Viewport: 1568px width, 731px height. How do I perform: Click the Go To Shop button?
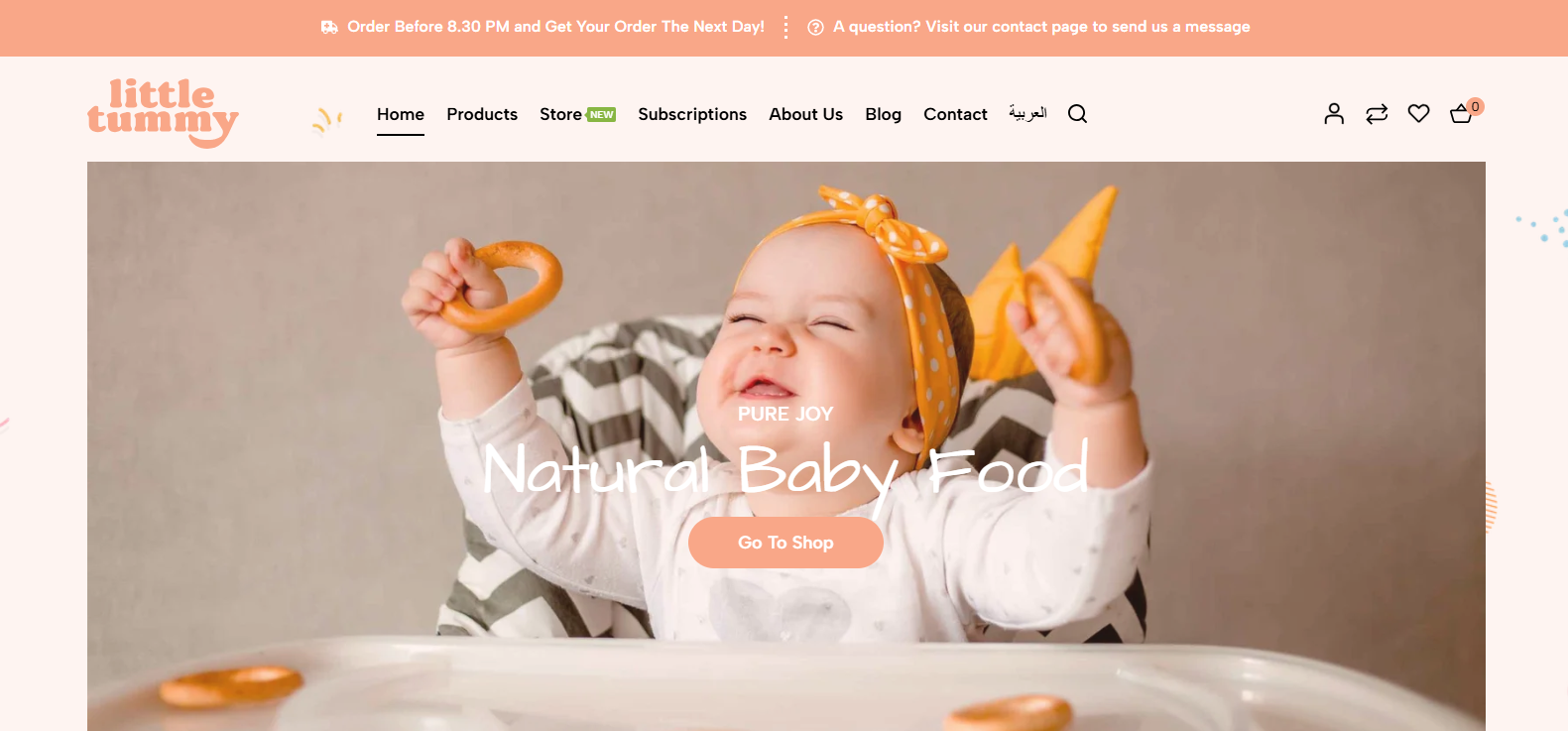(785, 543)
